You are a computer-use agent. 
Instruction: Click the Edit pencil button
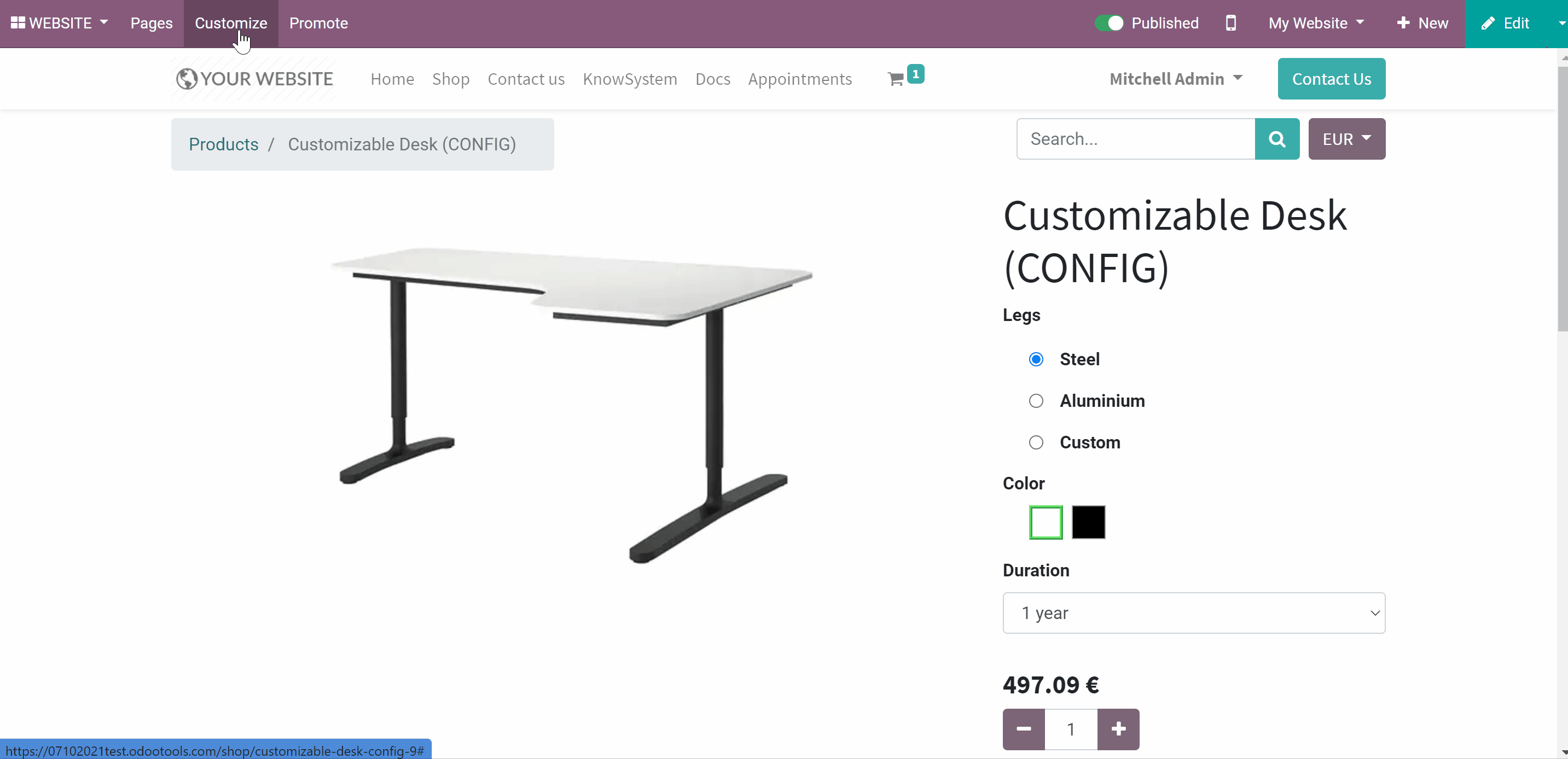point(1505,23)
